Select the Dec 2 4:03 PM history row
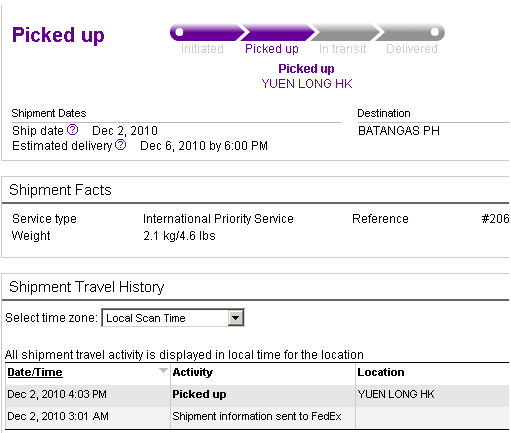This screenshot has height=433, width=511. (x=257, y=394)
